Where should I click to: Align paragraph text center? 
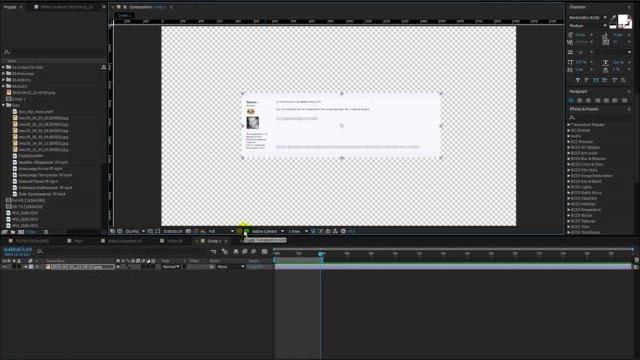pyautogui.click(x=580, y=100)
